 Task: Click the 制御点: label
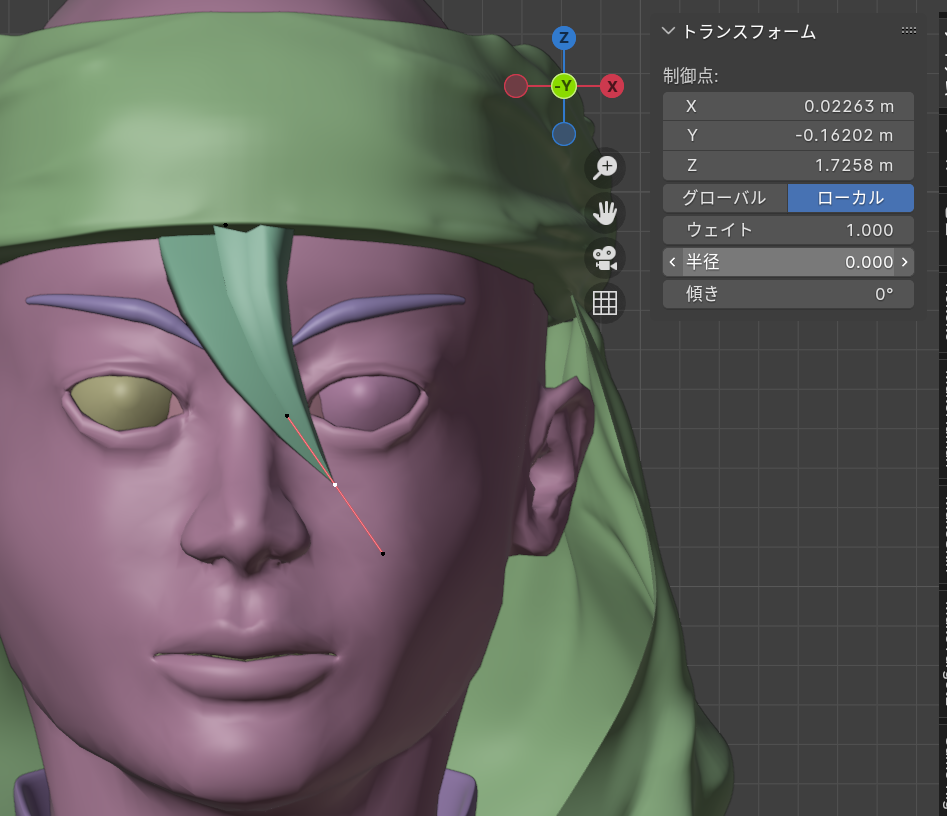coord(690,75)
